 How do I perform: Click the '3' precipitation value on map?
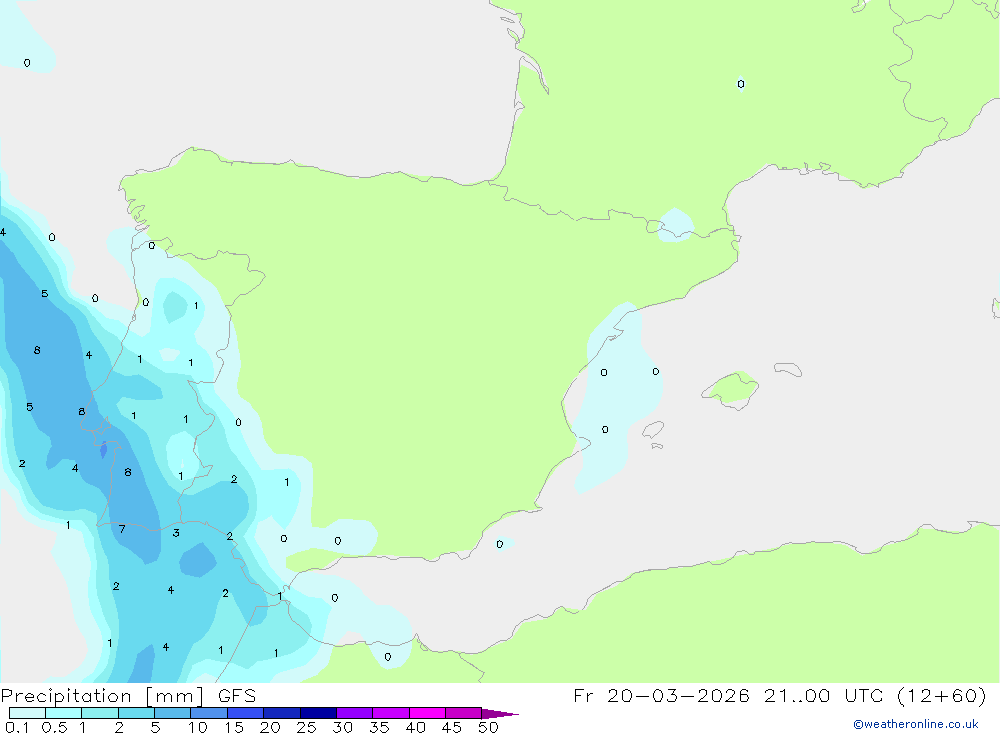pyautogui.click(x=176, y=533)
